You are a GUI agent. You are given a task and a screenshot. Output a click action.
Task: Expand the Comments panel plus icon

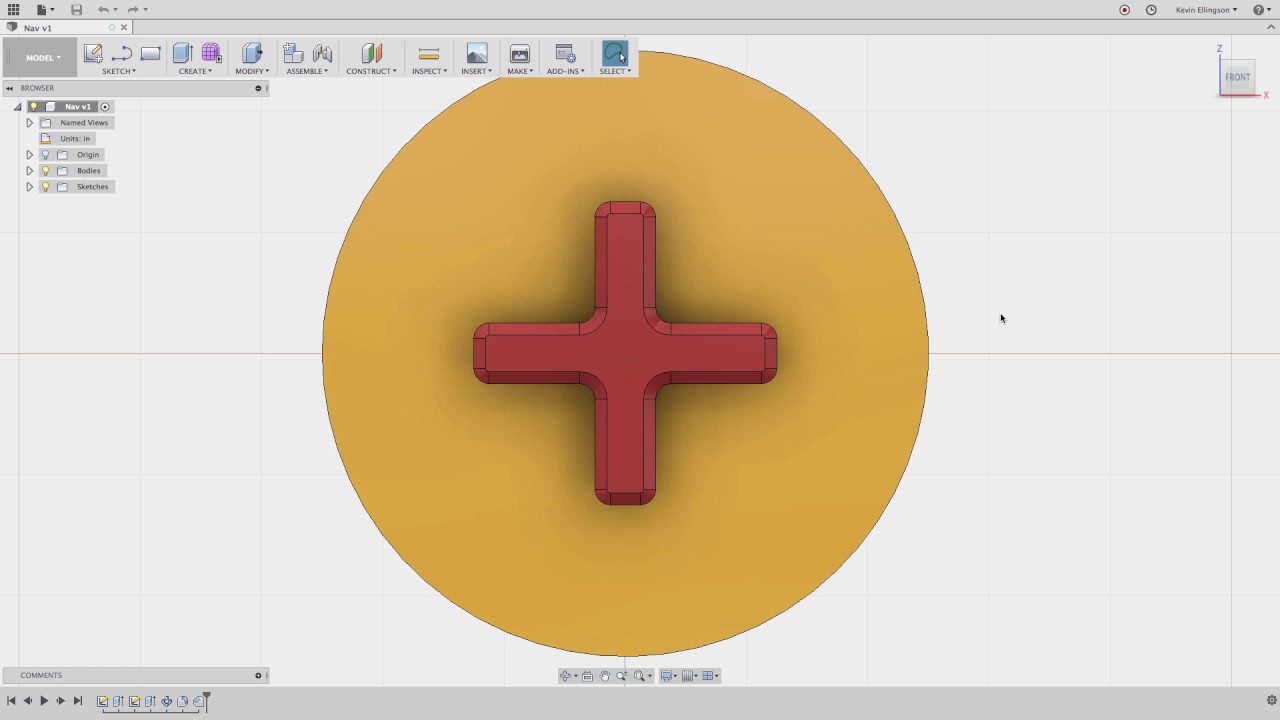tap(258, 676)
